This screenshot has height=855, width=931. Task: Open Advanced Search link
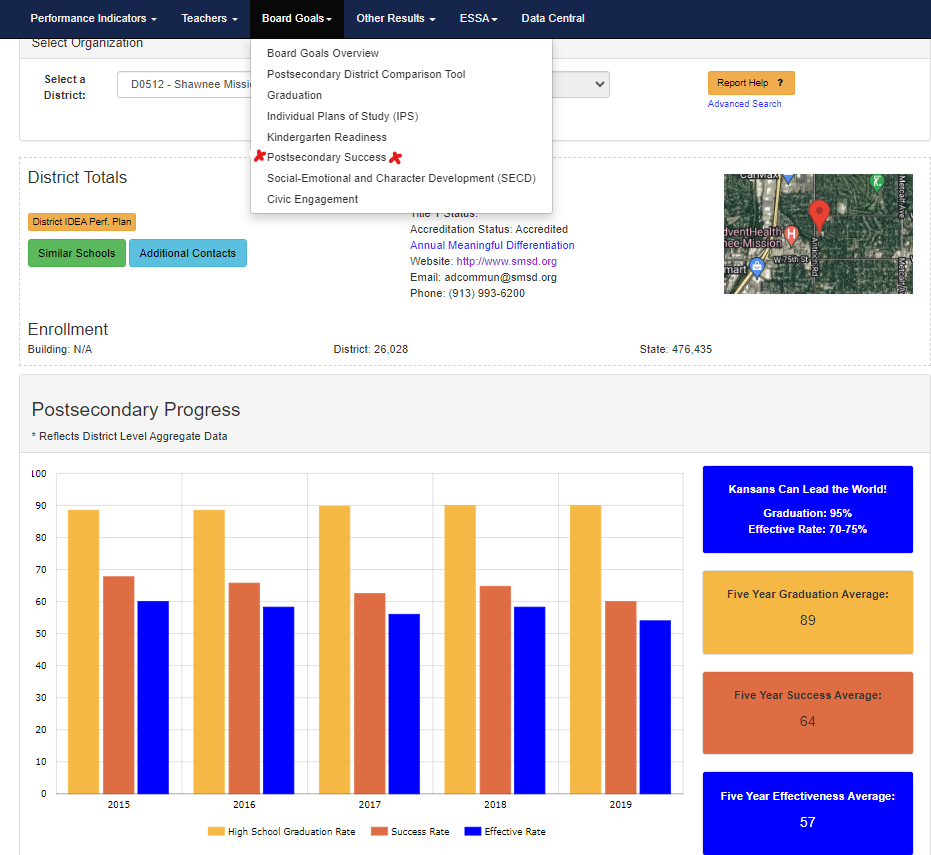click(x=744, y=104)
